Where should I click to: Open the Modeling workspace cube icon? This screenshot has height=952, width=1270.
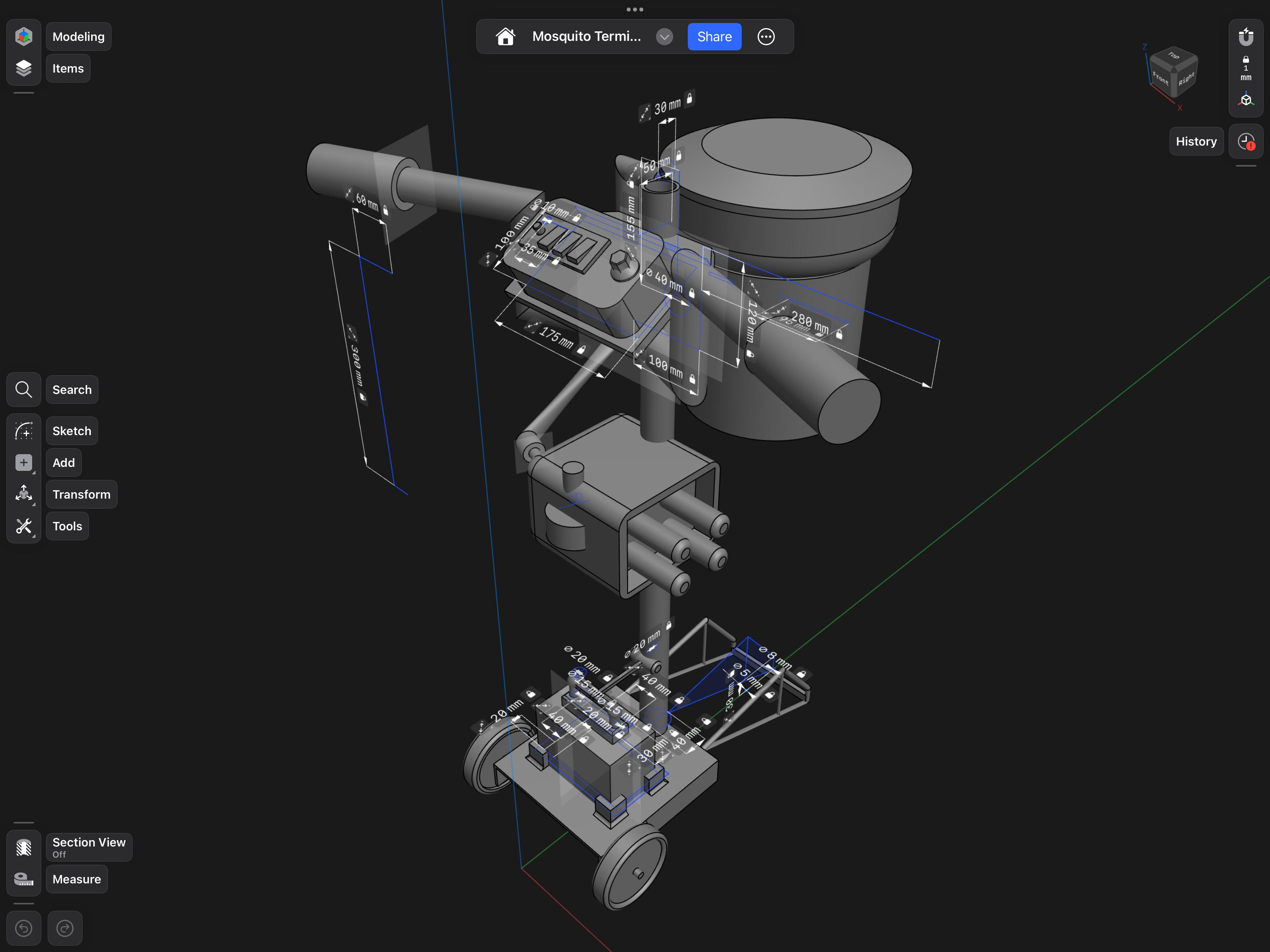[23, 37]
